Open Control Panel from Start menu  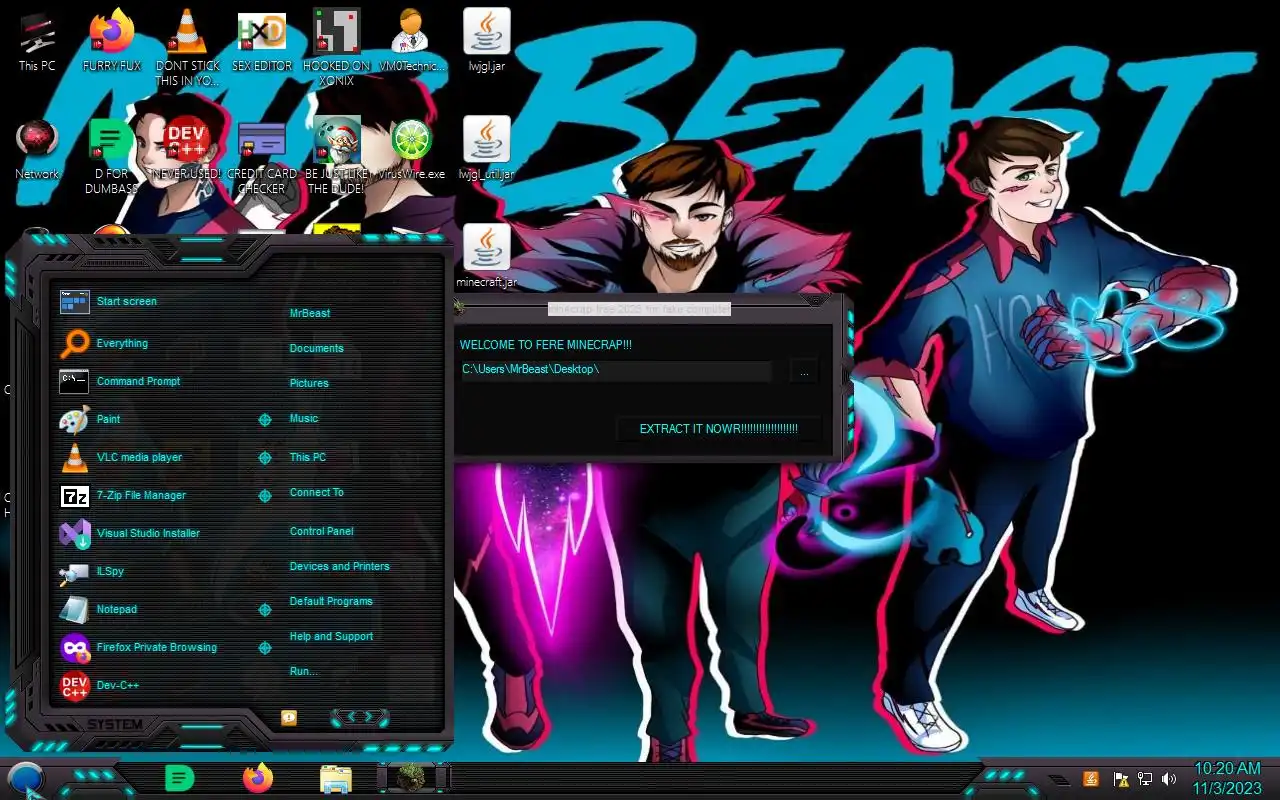tap(322, 532)
